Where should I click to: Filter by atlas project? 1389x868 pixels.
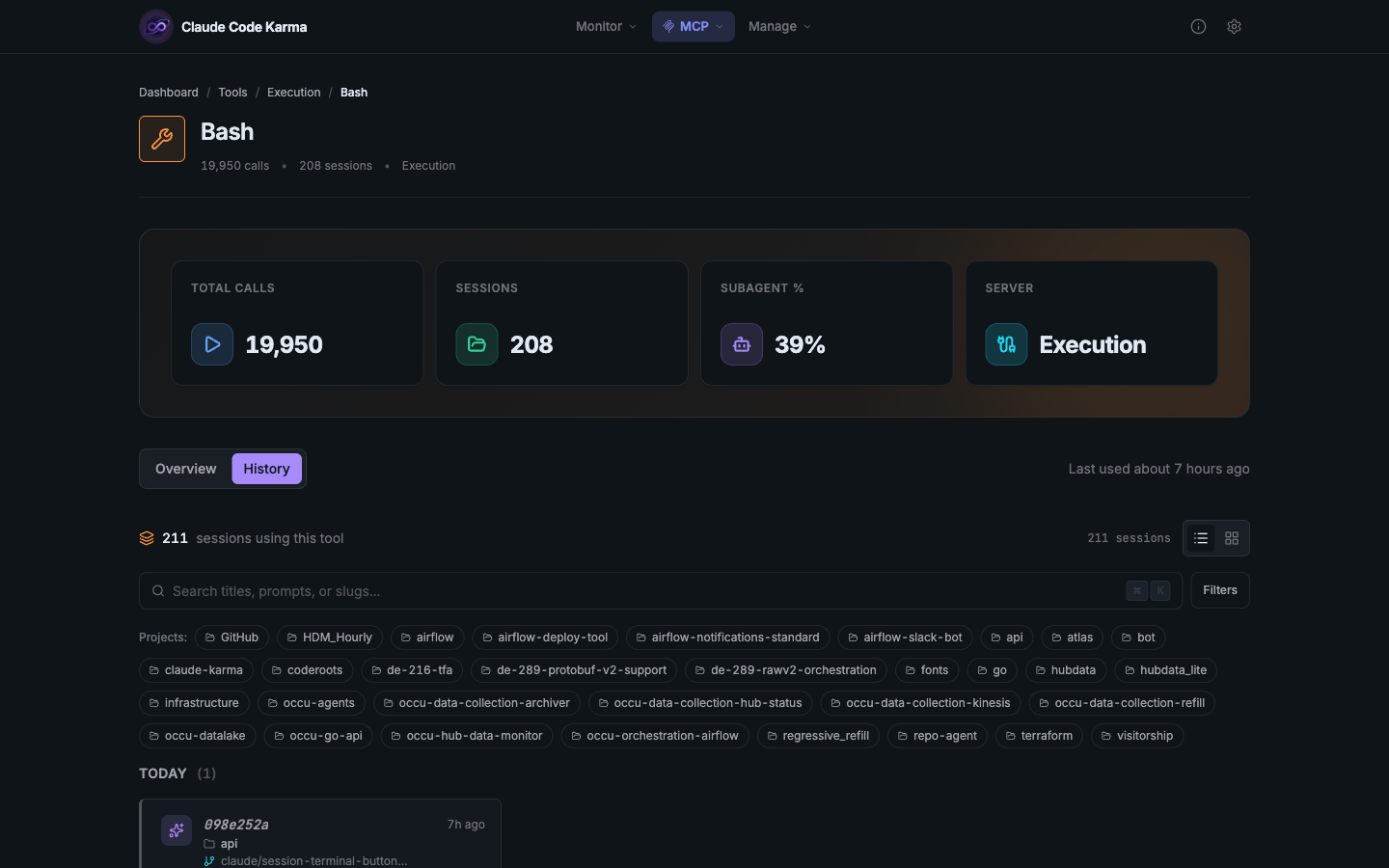(1073, 637)
